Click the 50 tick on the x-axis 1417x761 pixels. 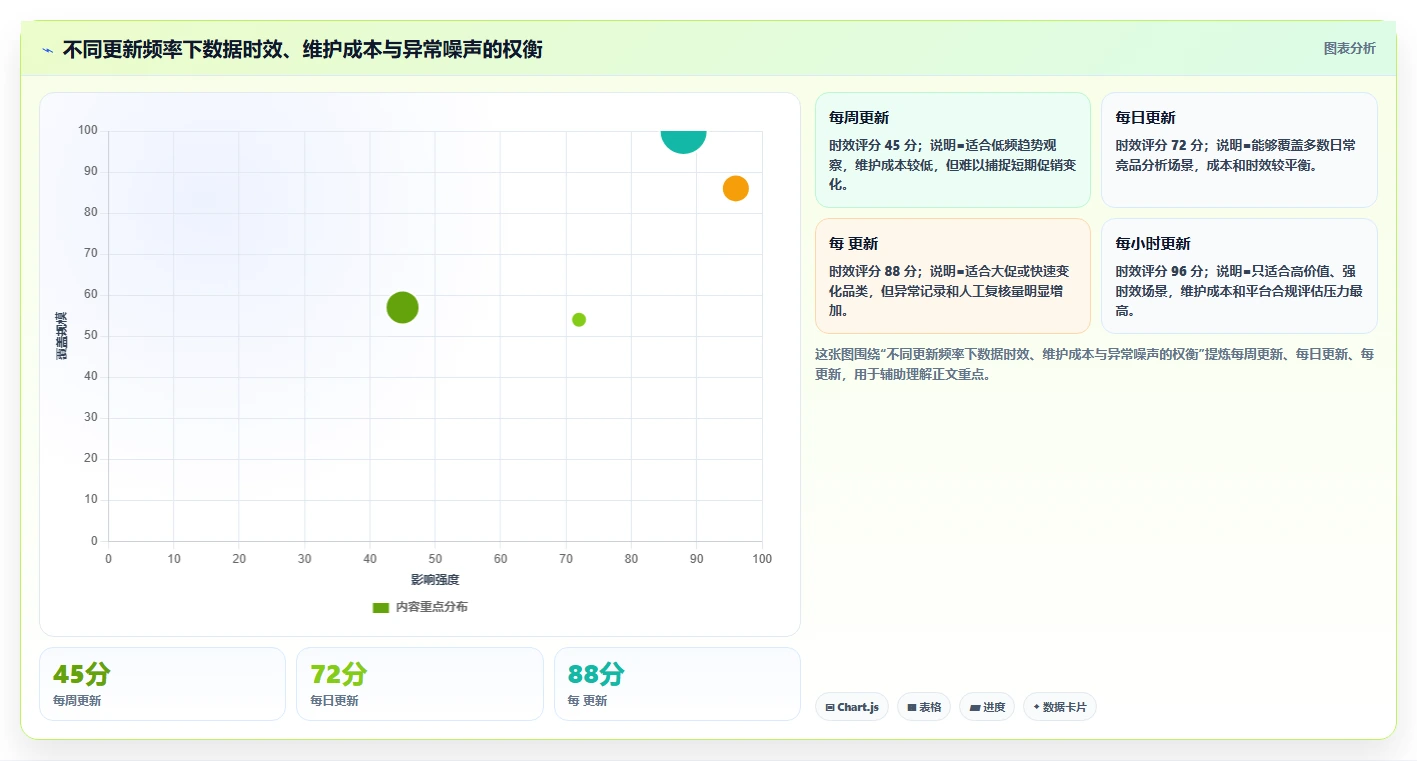[435, 559]
